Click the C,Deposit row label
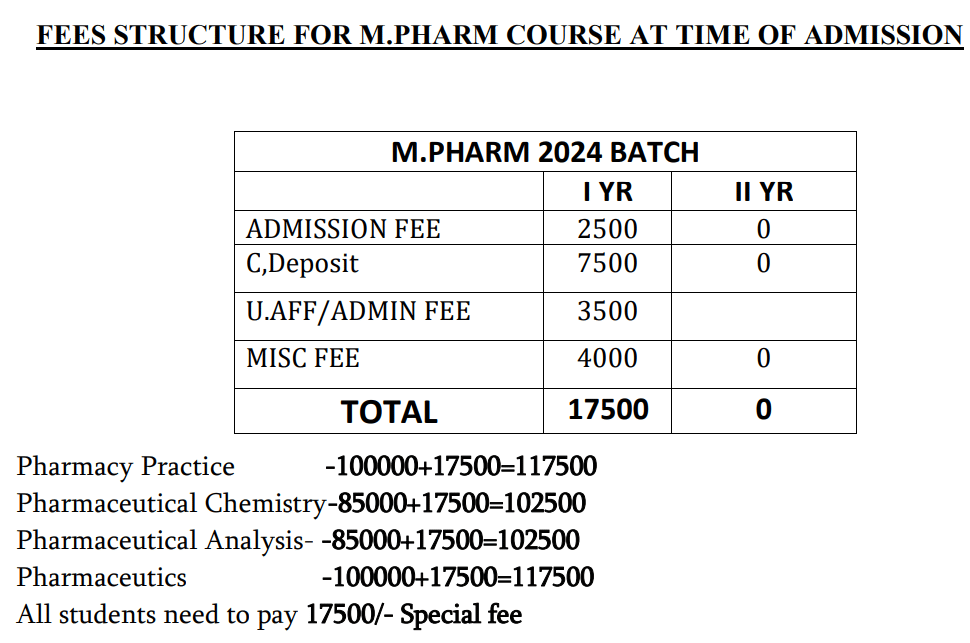Screen dimensions: 970x643 tap(302, 265)
